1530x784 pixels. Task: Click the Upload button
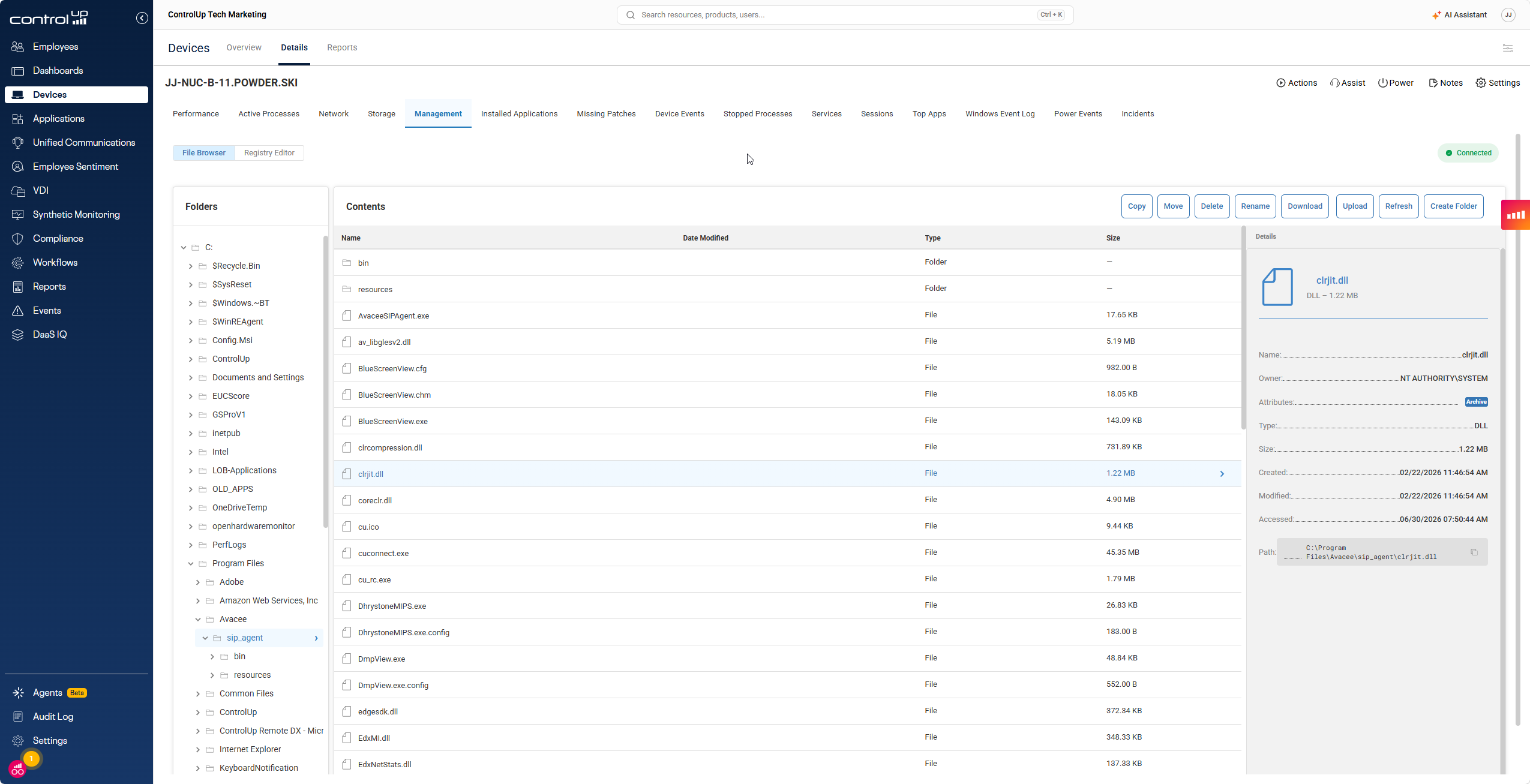point(1355,206)
